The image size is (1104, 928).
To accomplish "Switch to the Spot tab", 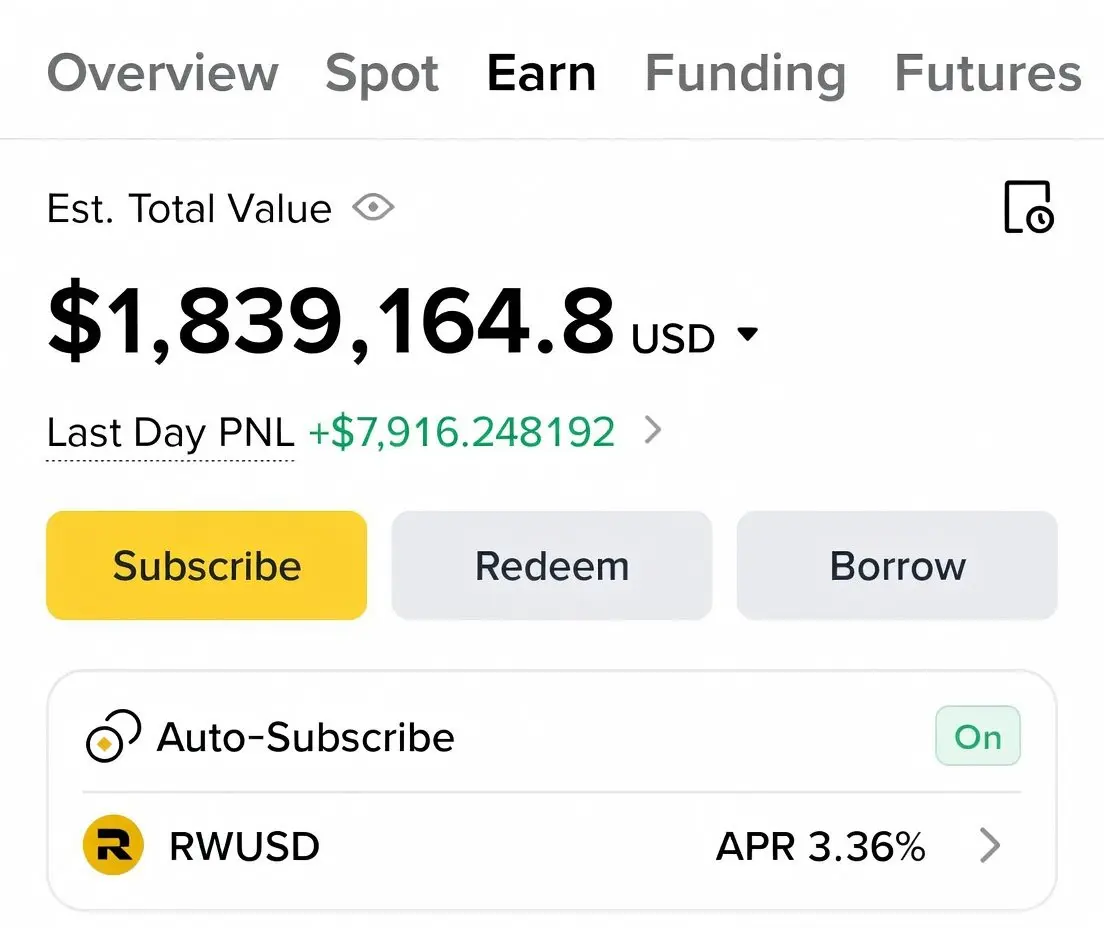I will pyautogui.click(x=382, y=74).
